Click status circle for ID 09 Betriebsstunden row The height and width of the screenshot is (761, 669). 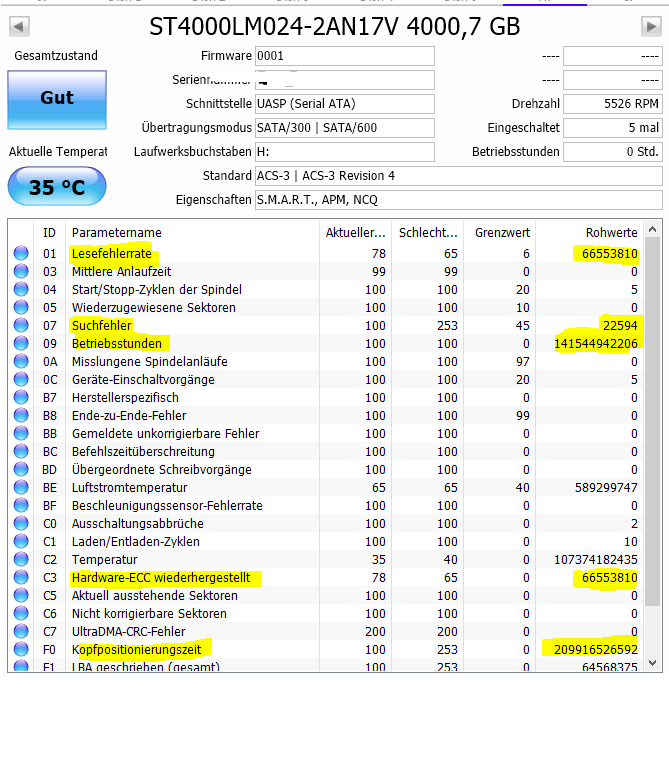pyautogui.click(x=21, y=343)
